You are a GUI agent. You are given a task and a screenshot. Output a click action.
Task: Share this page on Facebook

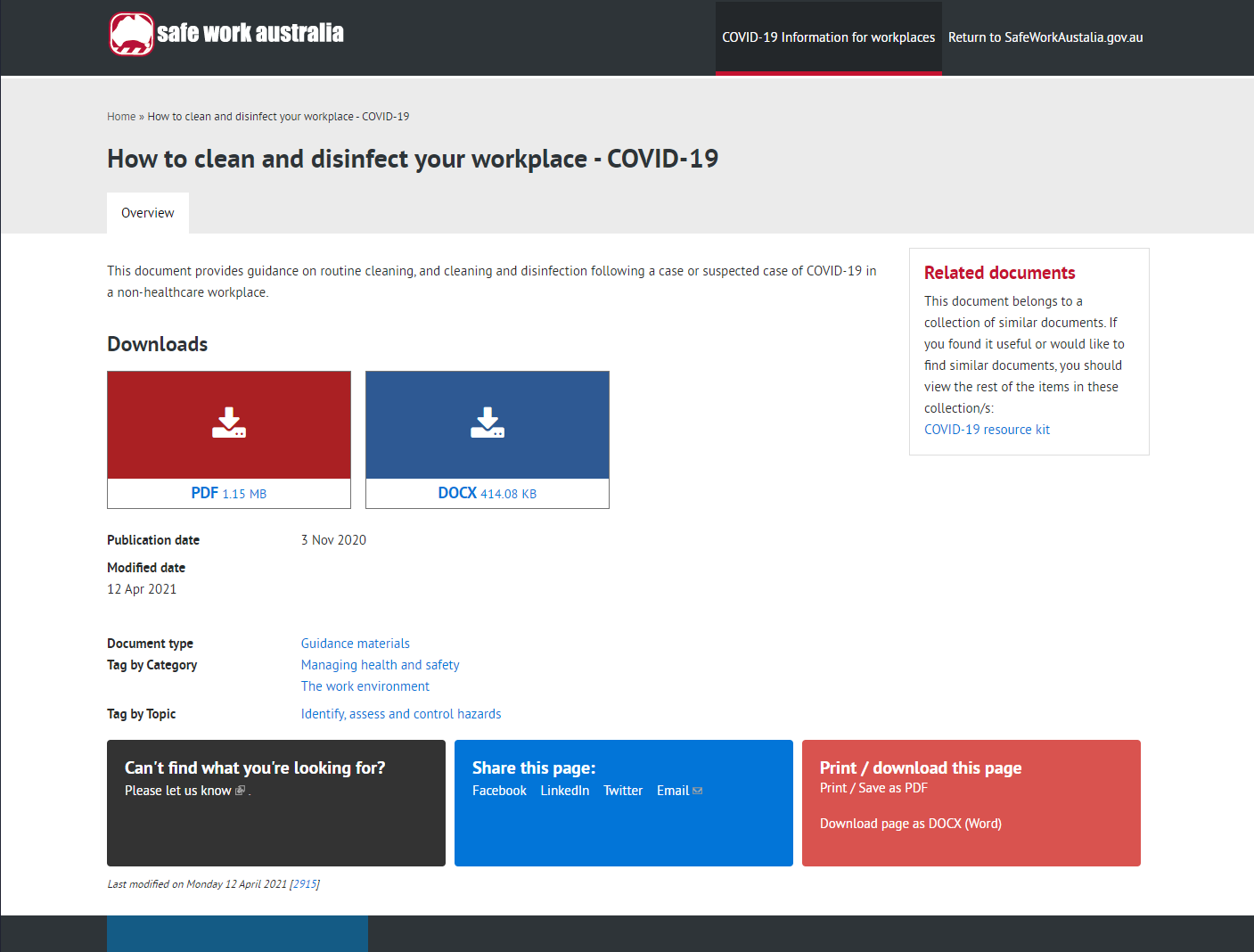499,791
